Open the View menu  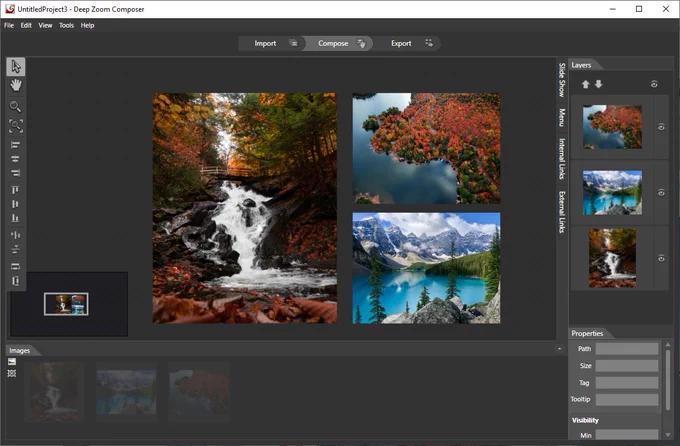45,25
